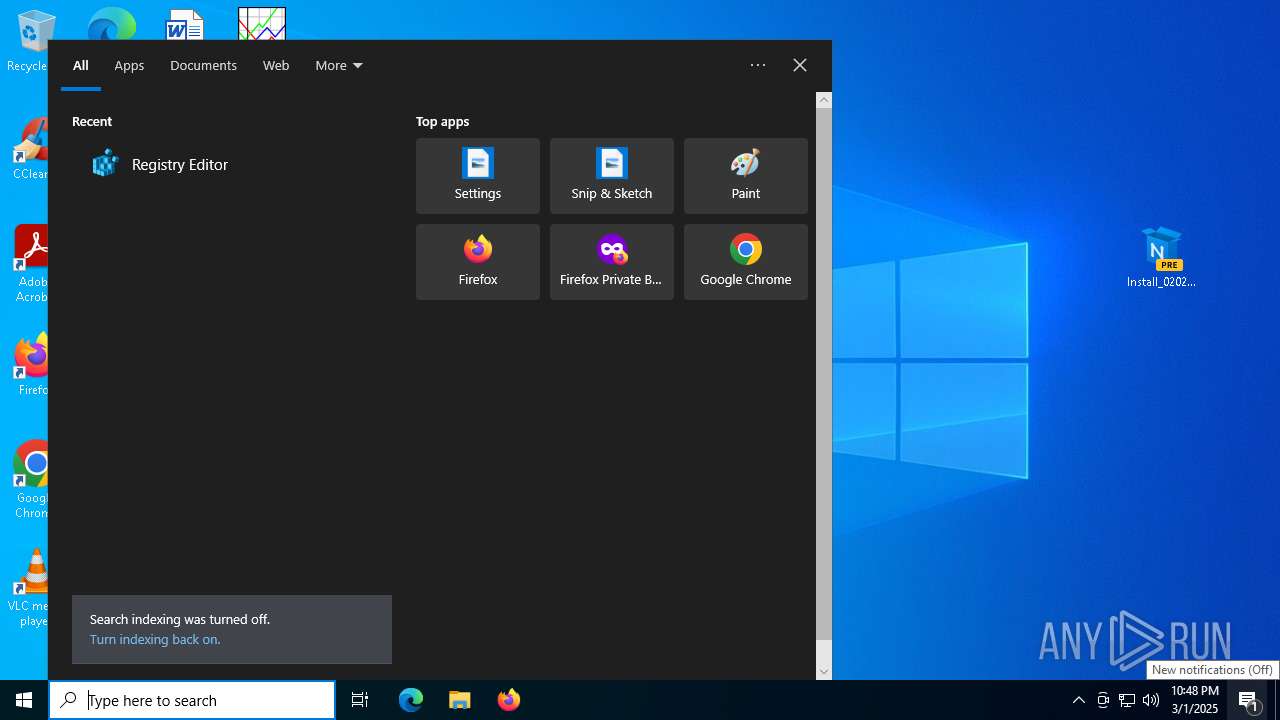Open the network status tray icon

click(x=1127, y=700)
